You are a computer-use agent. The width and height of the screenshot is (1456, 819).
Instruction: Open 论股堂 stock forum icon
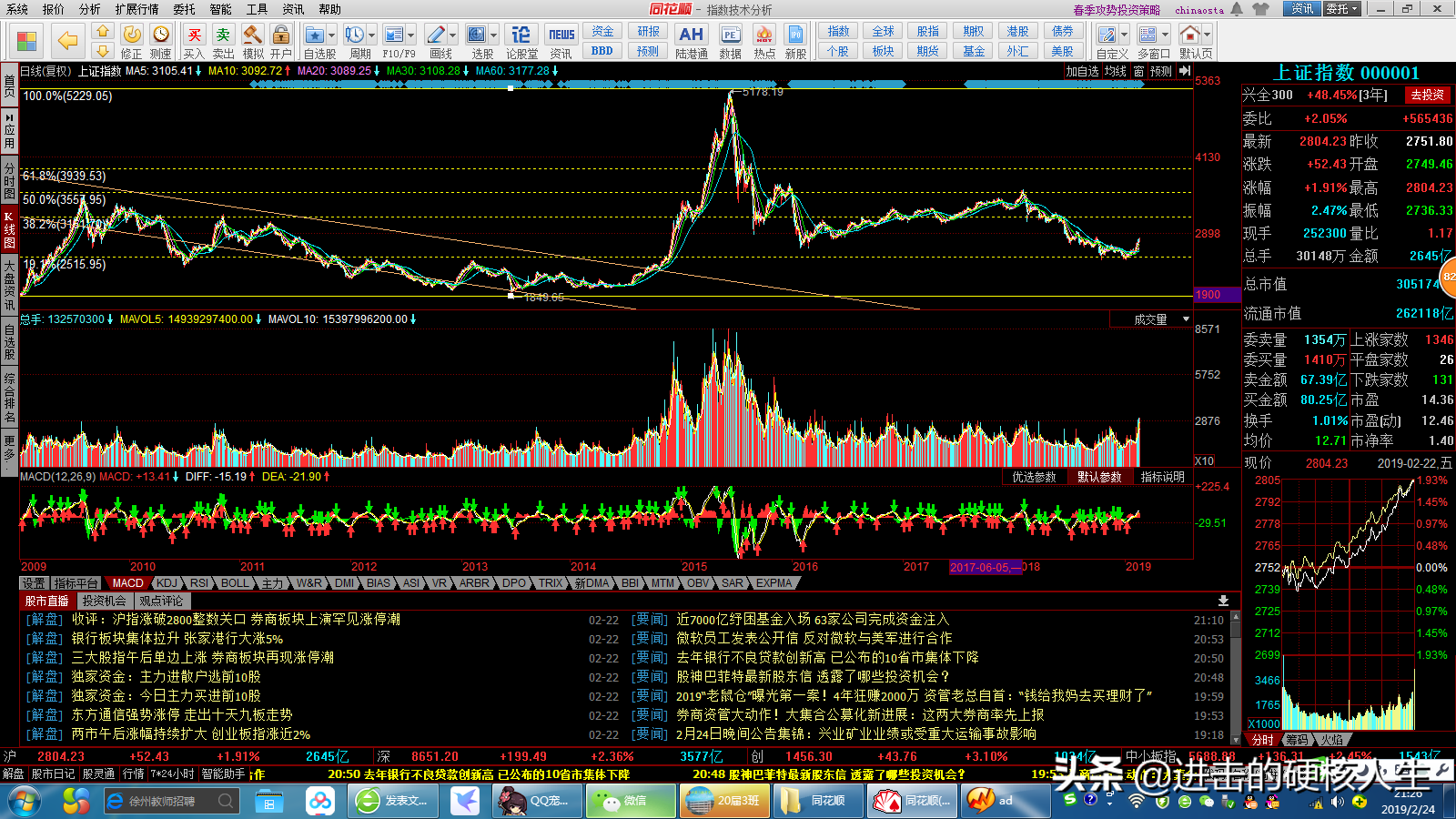(x=521, y=35)
